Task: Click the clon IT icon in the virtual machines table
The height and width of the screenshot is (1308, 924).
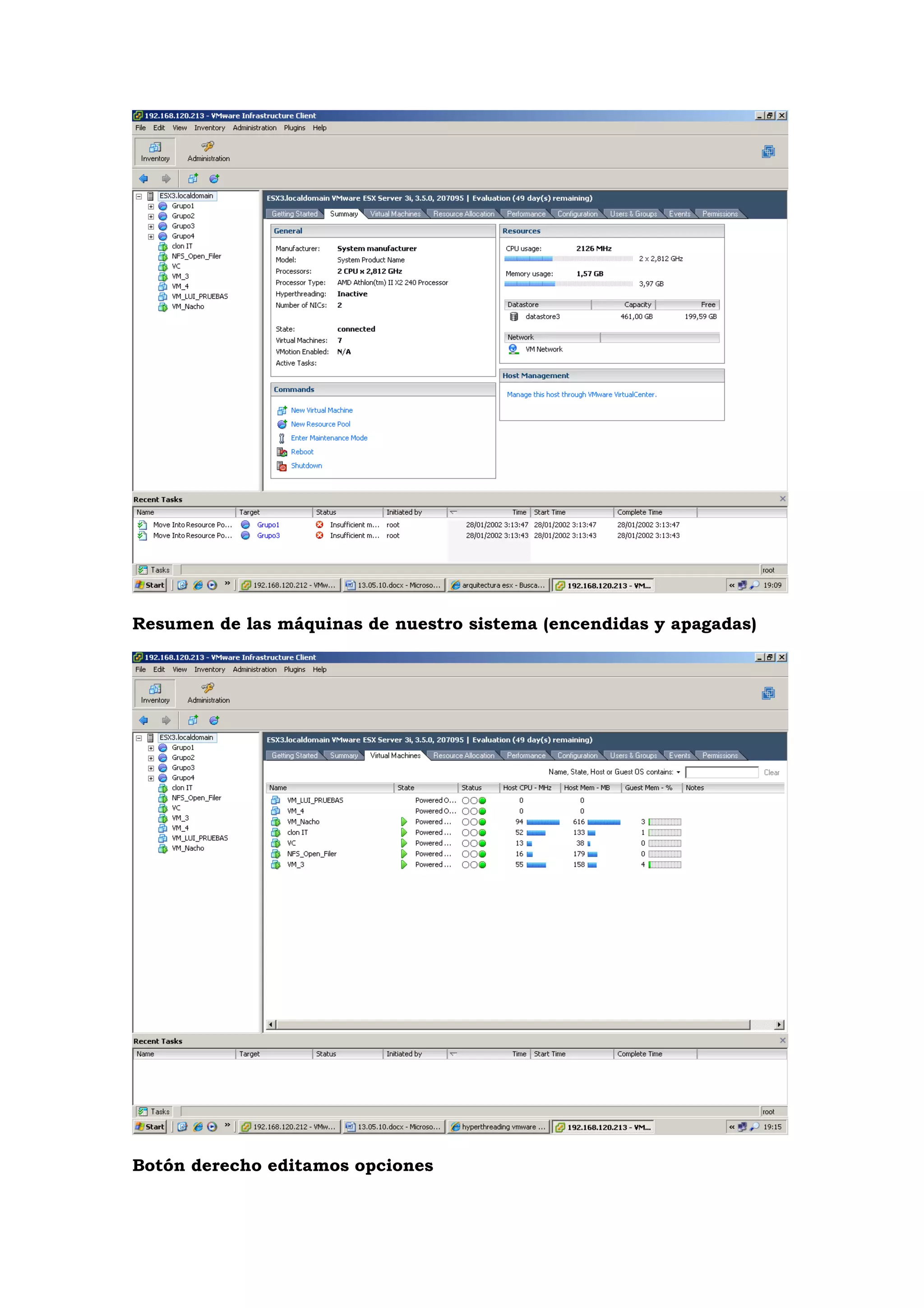Action: [276, 832]
